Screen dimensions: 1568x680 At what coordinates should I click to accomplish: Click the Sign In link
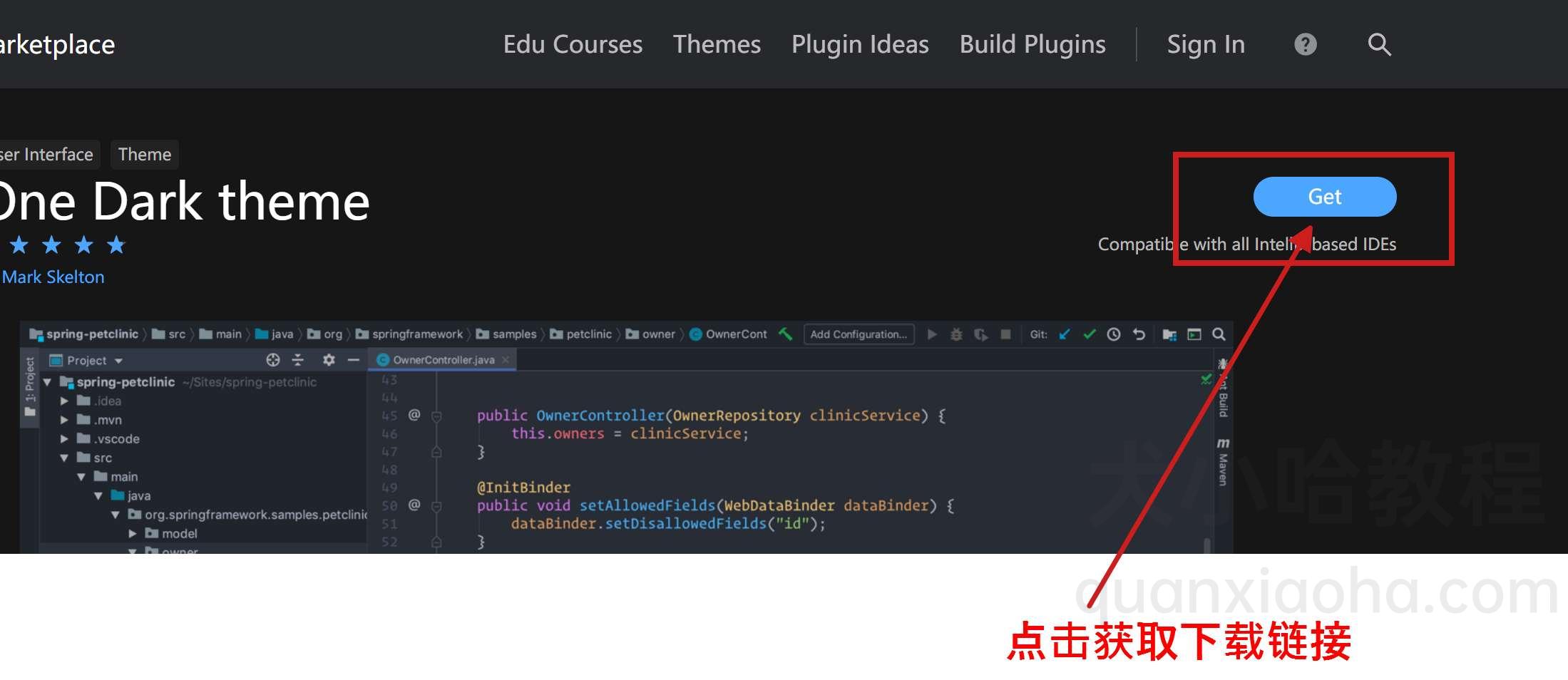click(x=1206, y=44)
